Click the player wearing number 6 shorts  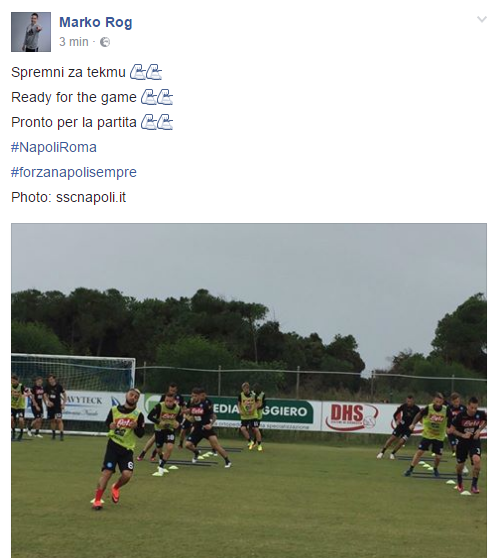point(121,448)
